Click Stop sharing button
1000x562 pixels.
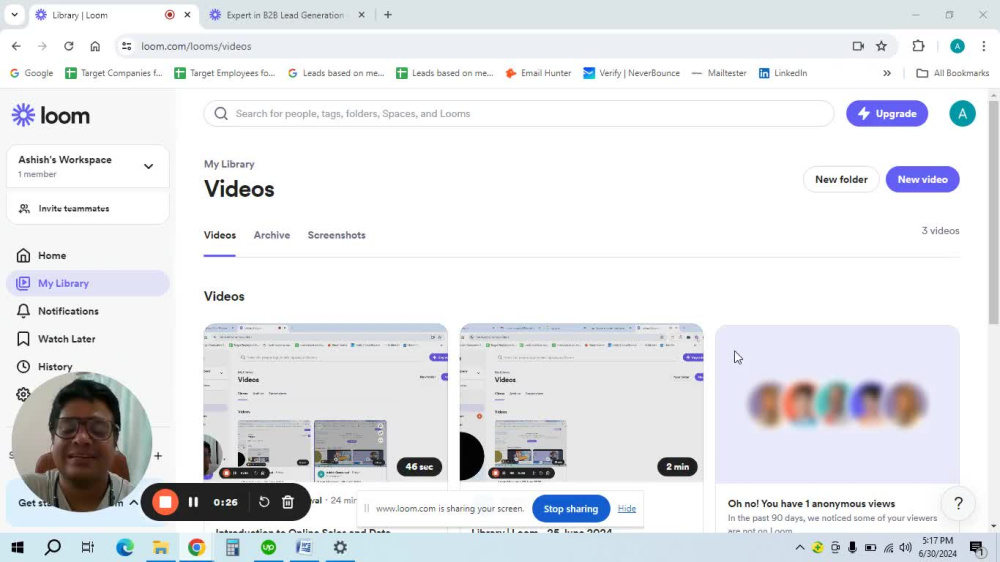[570, 508]
